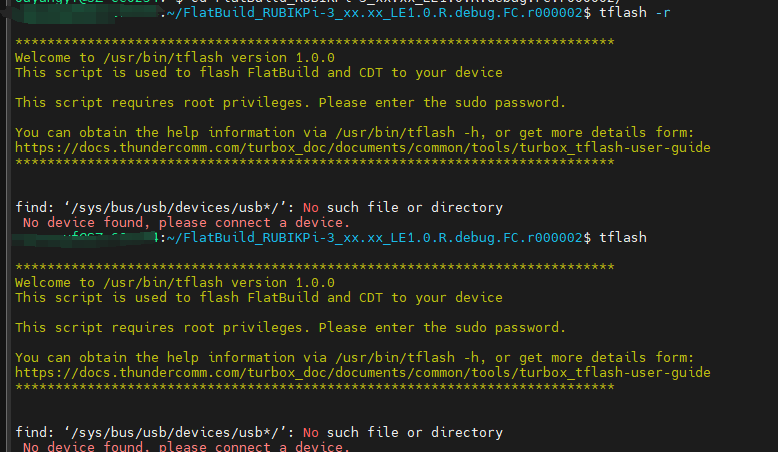
Task: Click the first red 'No device found' message
Action: (x=186, y=222)
